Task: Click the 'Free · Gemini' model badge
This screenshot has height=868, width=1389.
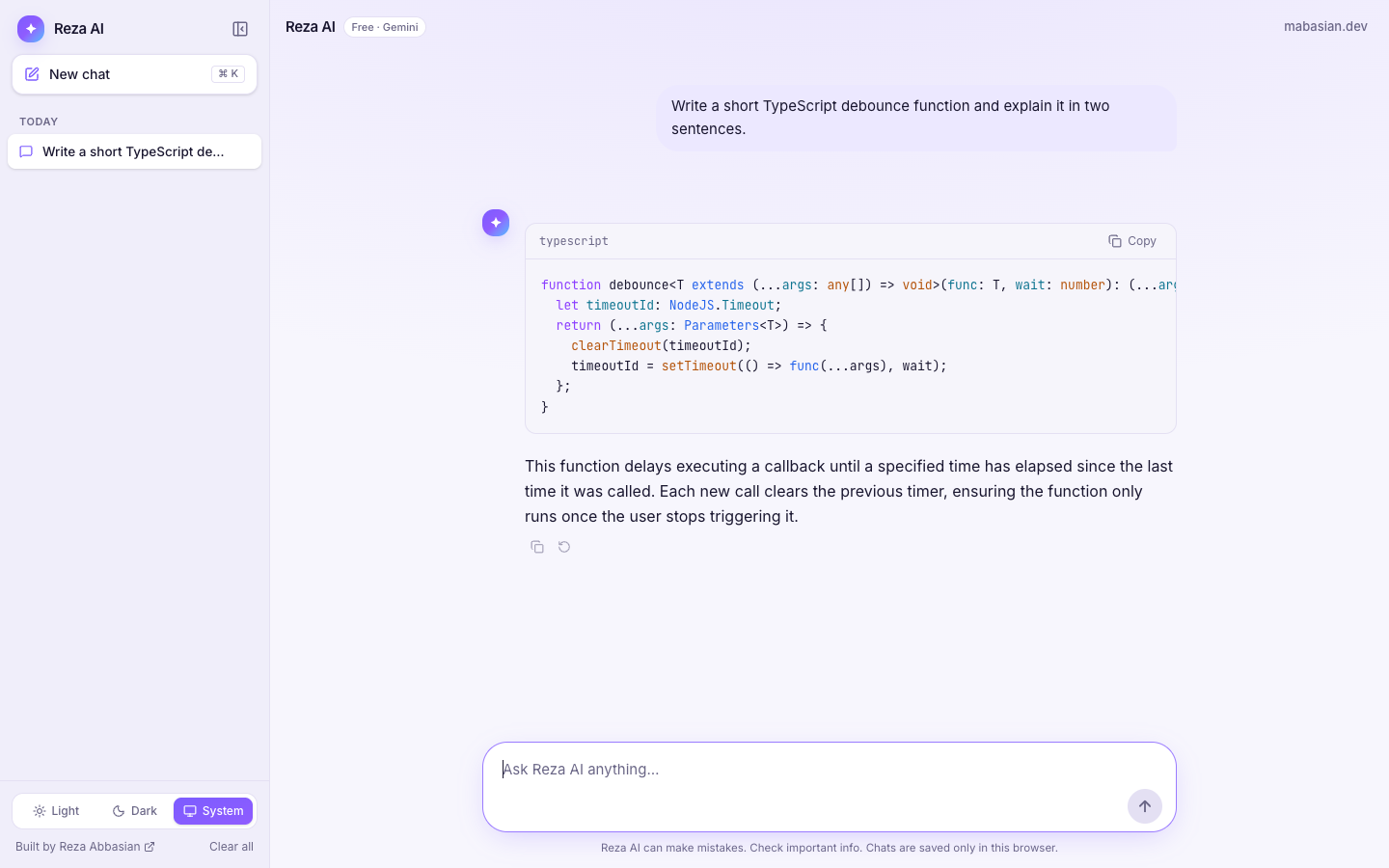Action: 385,27
